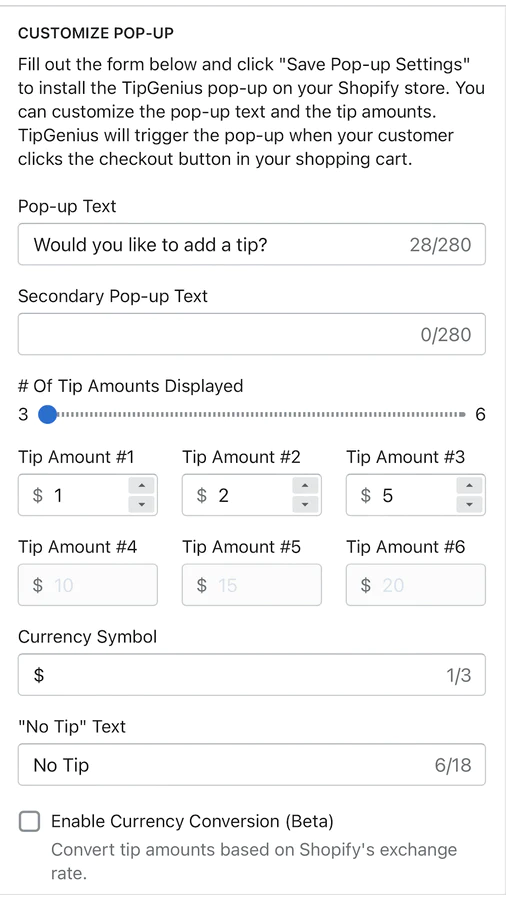Decrease Tip Amount #1 with down arrow
506x900 pixels.
coord(142,505)
